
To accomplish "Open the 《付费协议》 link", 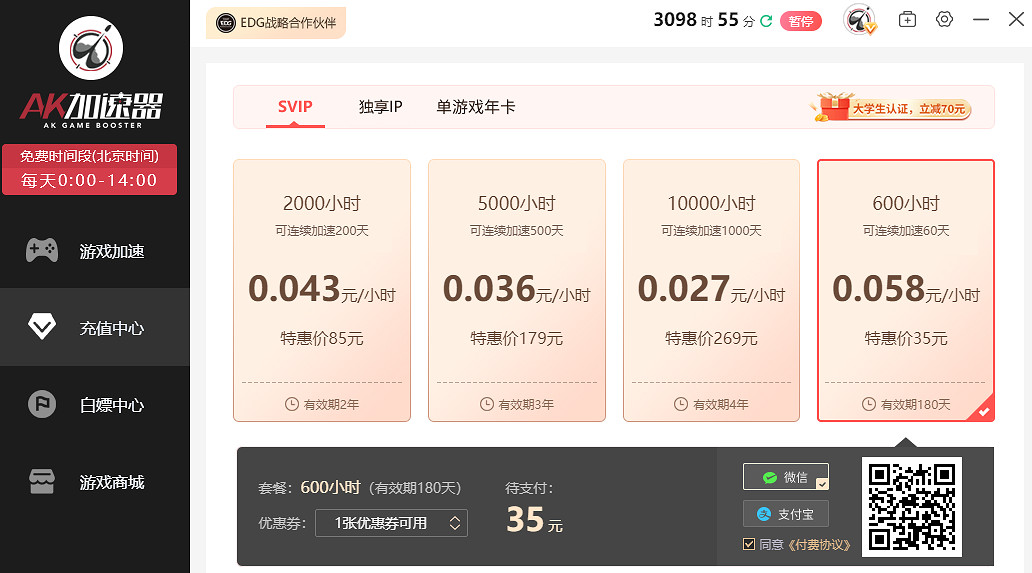I will pyautogui.click(x=819, y=545).
